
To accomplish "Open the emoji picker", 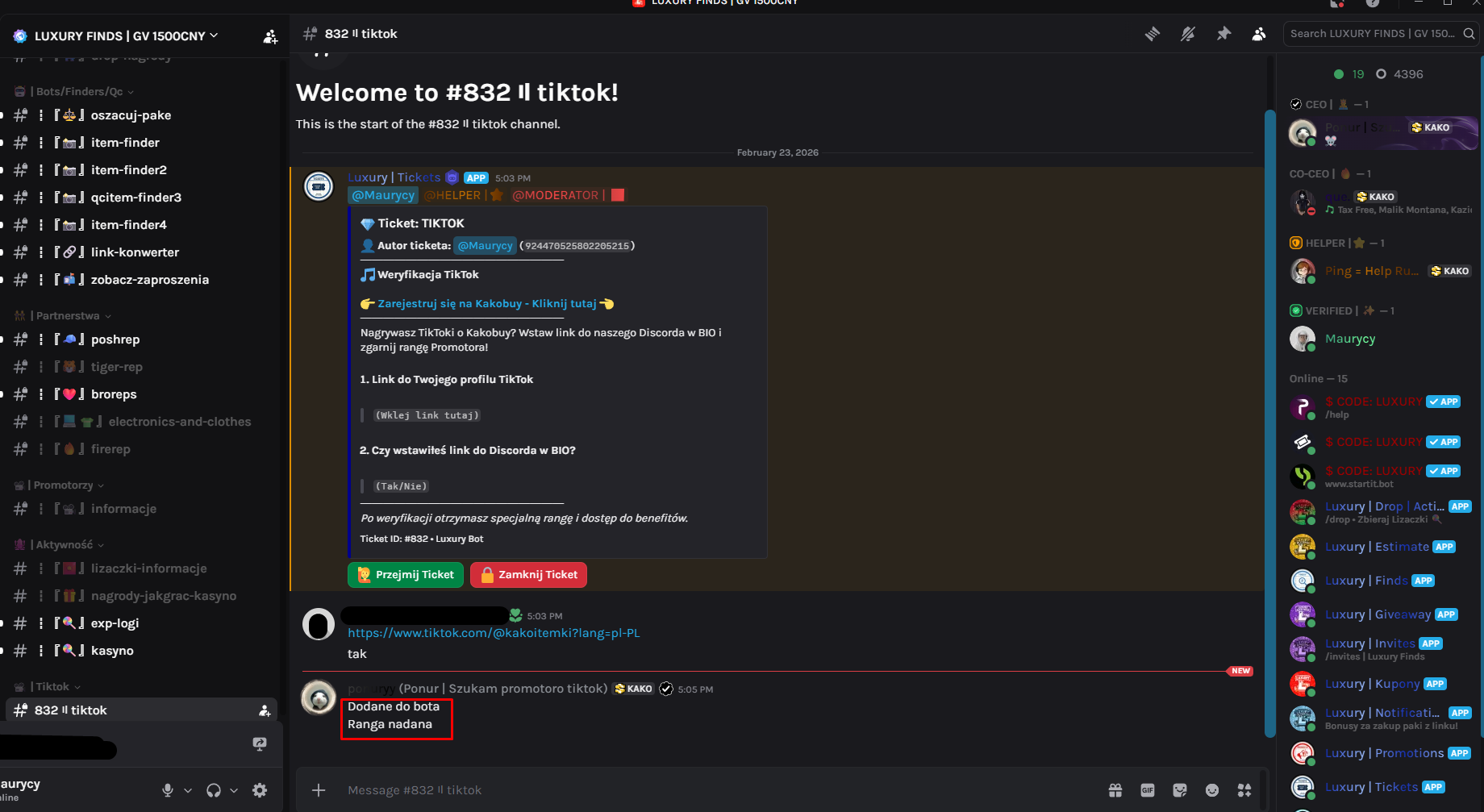I will pyautogui.click(x=1211, y=790).
